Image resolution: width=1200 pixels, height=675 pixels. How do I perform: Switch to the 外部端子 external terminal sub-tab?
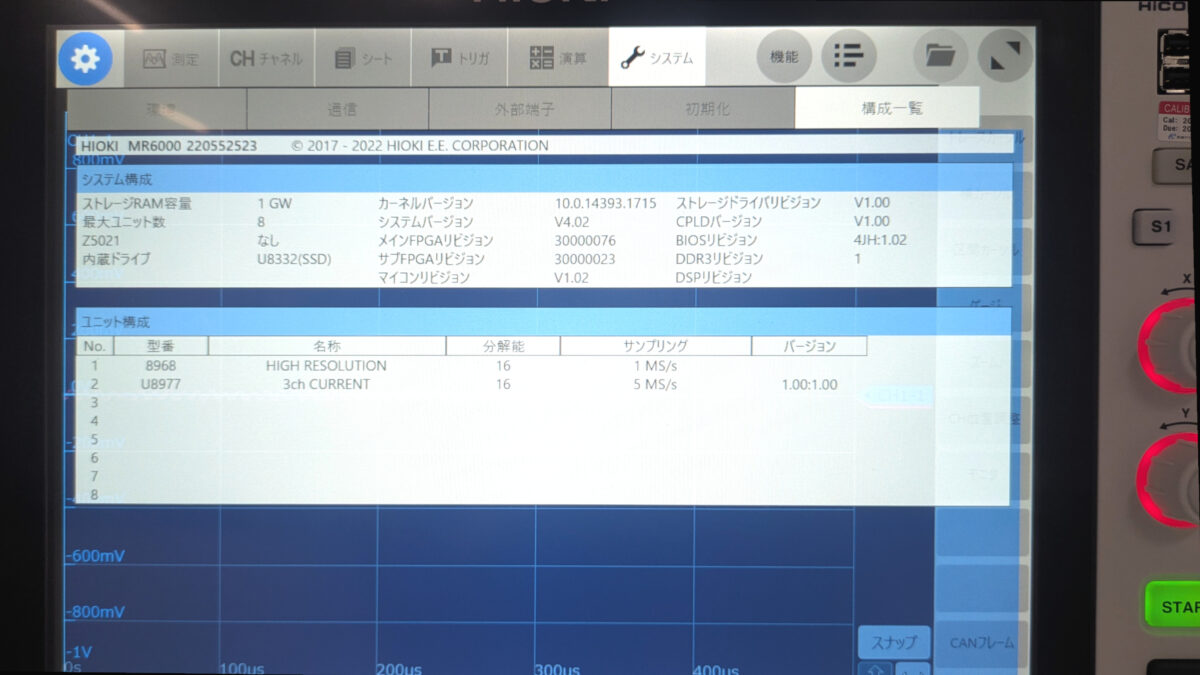pos(520,108)
